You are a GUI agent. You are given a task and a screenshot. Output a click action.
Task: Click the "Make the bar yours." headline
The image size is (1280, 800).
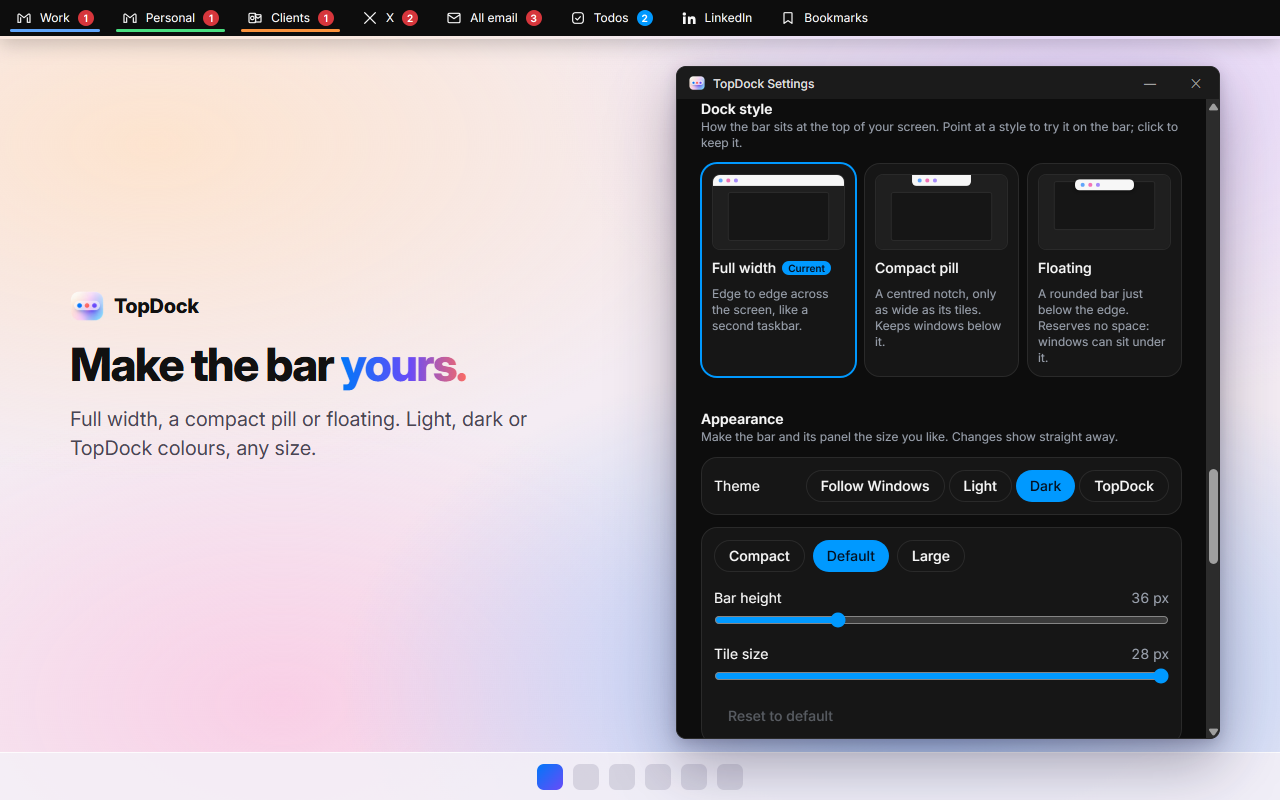coord(268,365)
